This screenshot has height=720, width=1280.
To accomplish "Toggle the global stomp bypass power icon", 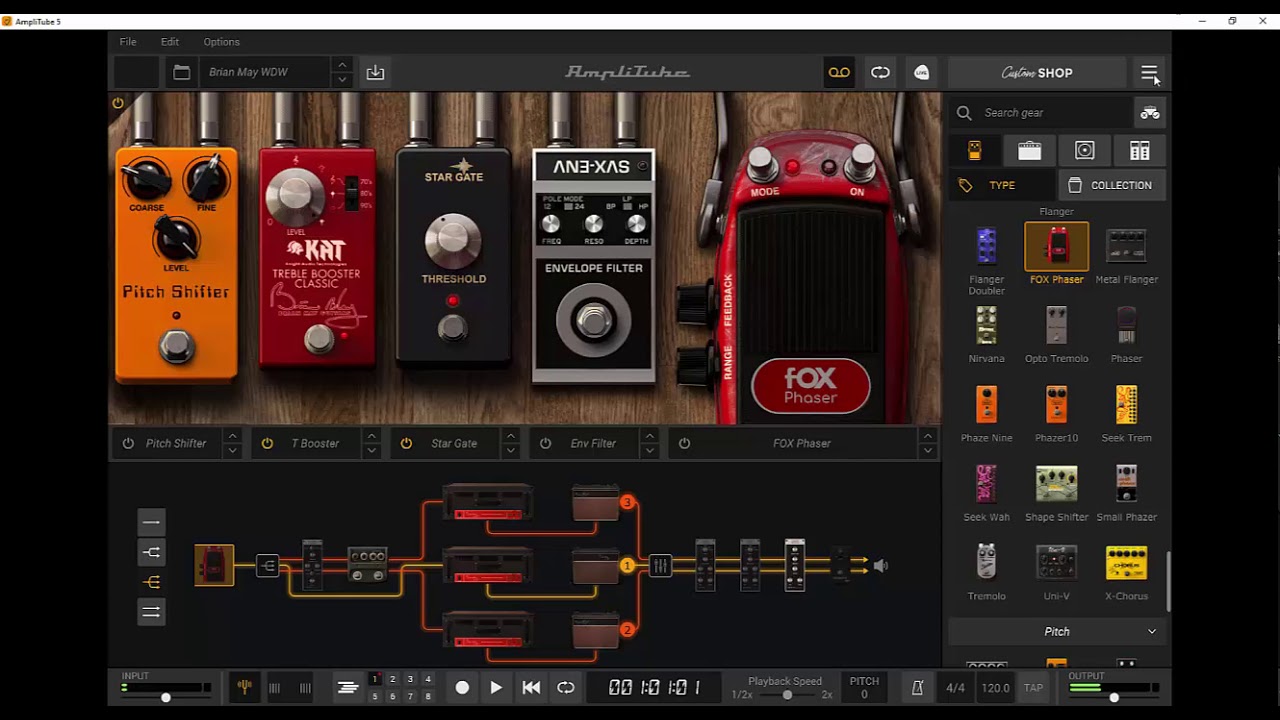I will tap(118, 103).
